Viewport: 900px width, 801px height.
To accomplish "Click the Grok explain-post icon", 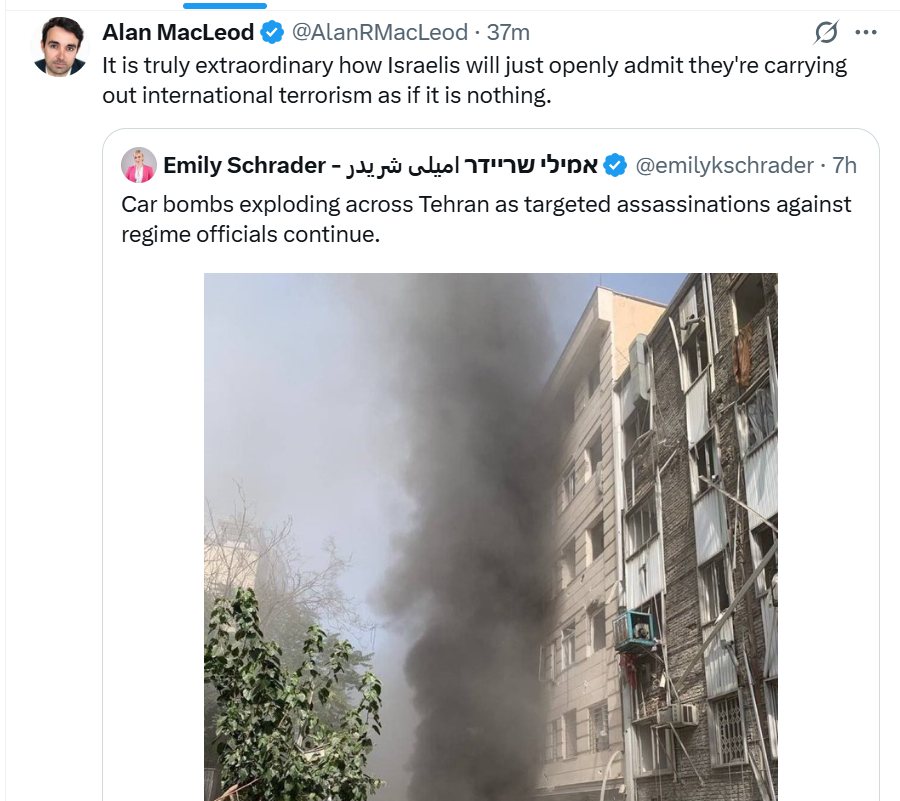I will click(x=826, y=32).
